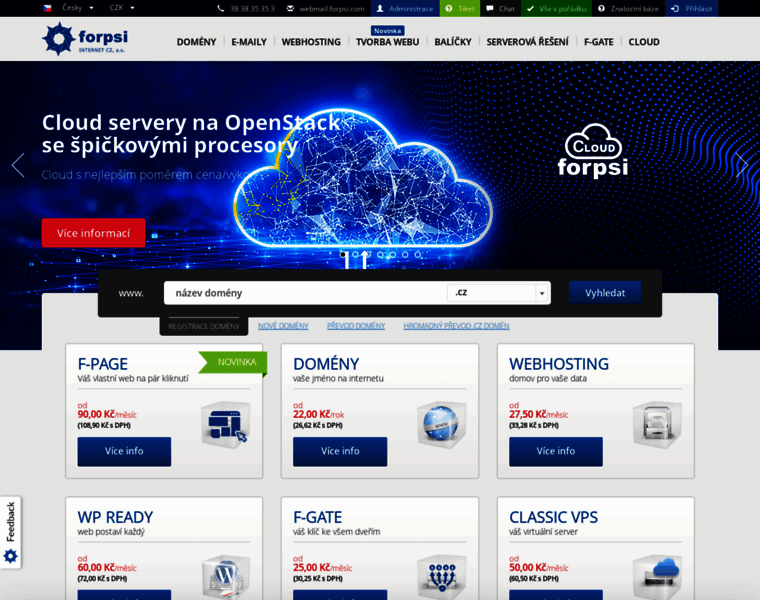
Task: Click the DOMÉNY card title
Action: pos(326,364)
